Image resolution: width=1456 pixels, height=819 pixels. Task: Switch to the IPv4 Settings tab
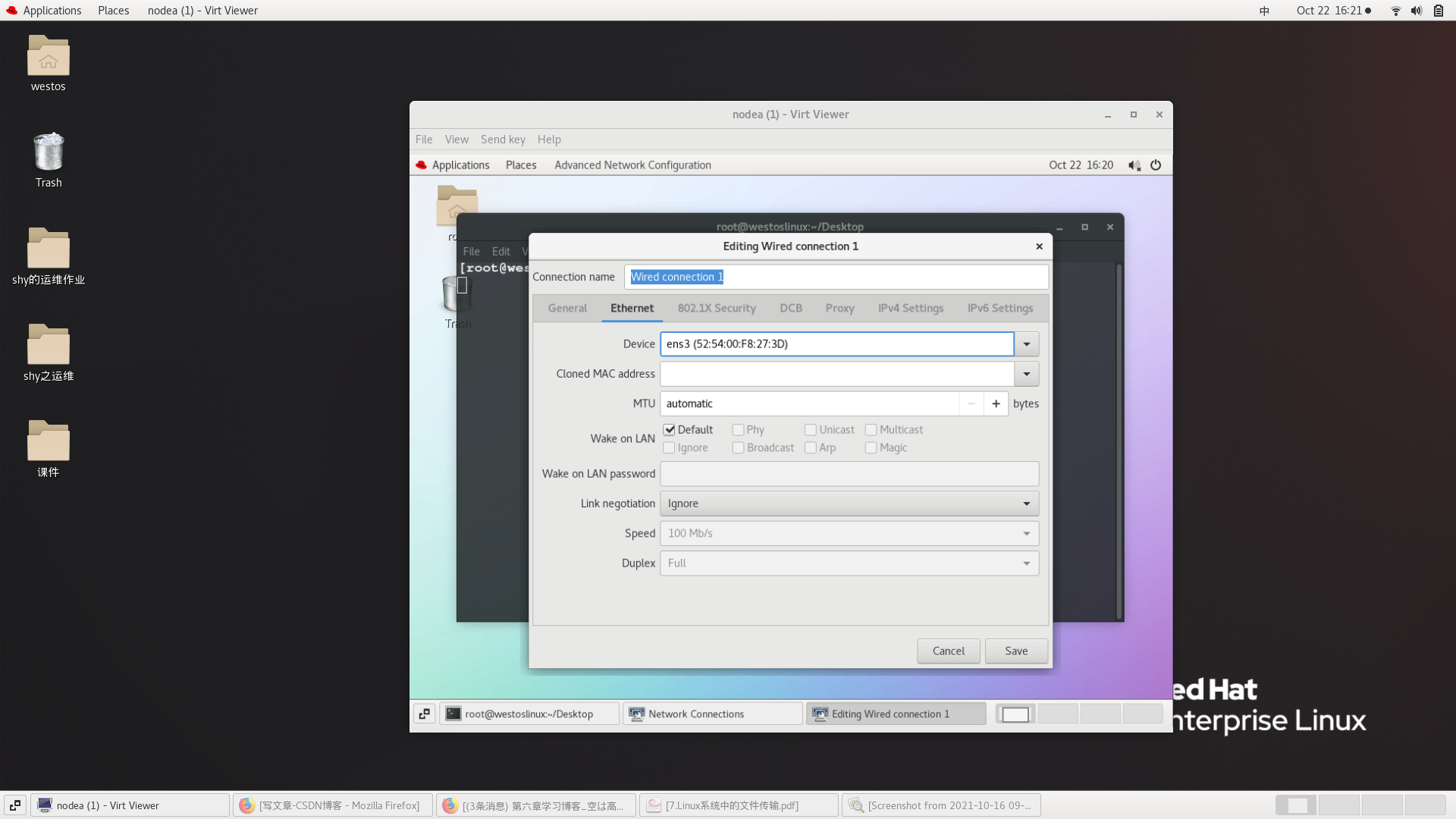(911, 309)
